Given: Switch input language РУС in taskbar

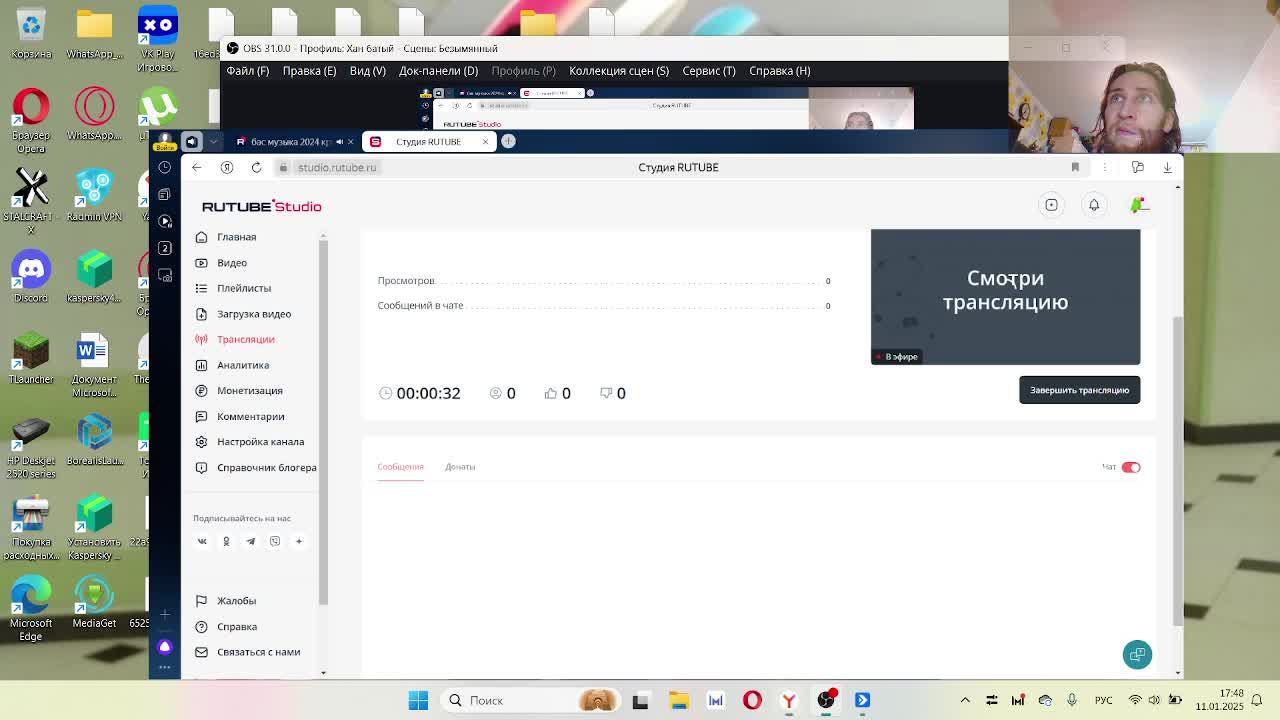Looking at the screenshot, I should pyautogui.click(x=1103, y=701).
